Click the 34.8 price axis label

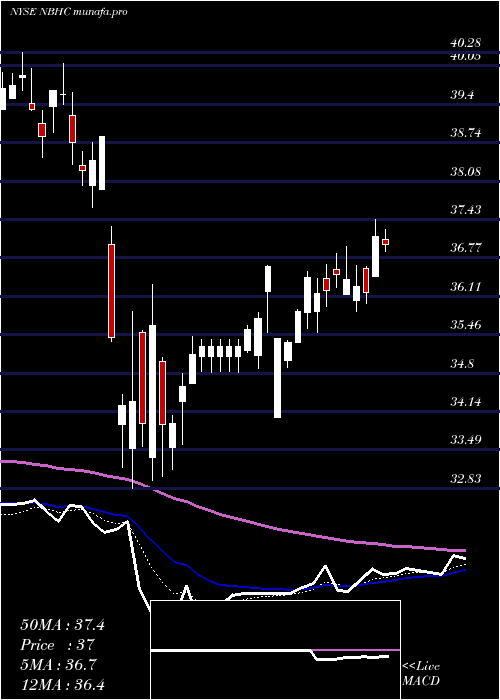(x=462, y=364)
